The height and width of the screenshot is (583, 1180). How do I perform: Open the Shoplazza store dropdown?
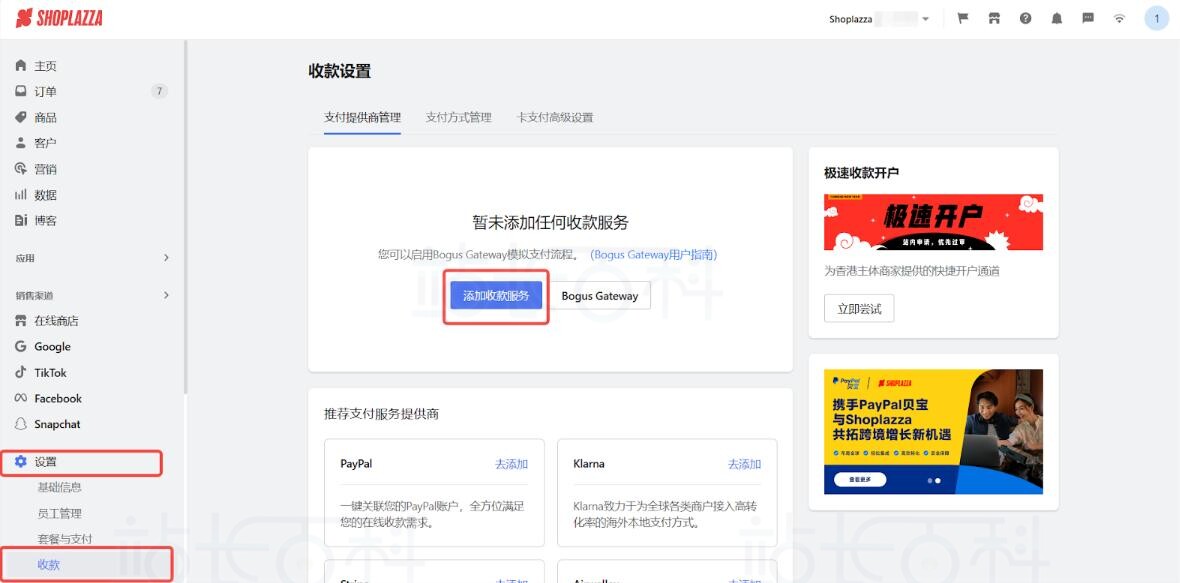coord(879,19)
